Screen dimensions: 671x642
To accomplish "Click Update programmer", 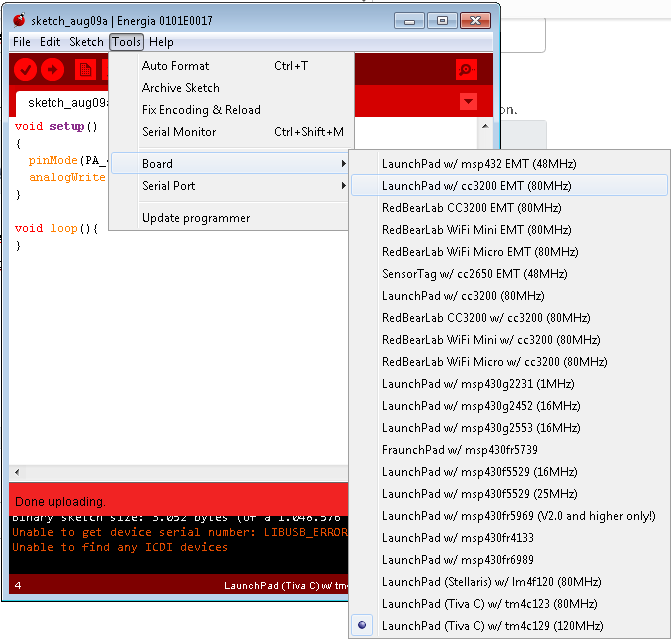I will click(230, 218).
